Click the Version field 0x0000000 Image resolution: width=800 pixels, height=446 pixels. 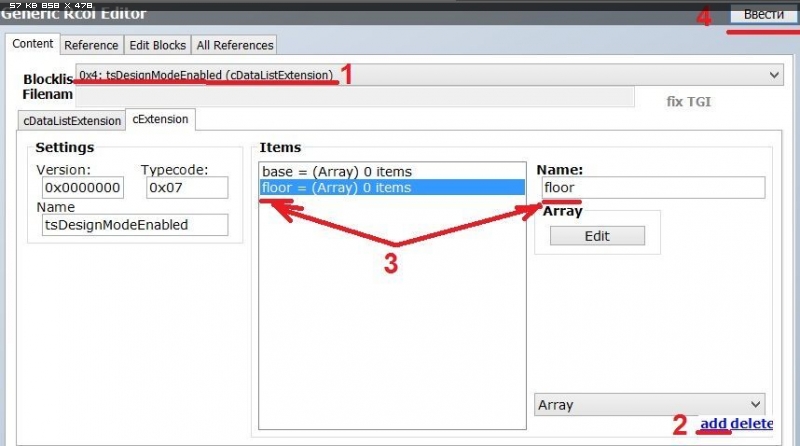(x=83, y=188)
